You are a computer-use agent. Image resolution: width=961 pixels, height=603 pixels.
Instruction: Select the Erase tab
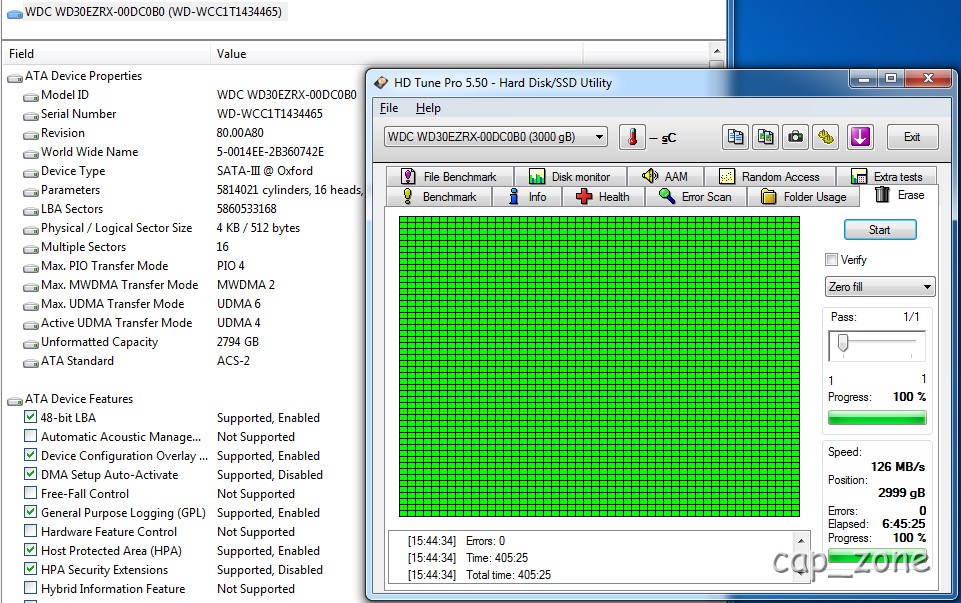[x=899, y=195]
